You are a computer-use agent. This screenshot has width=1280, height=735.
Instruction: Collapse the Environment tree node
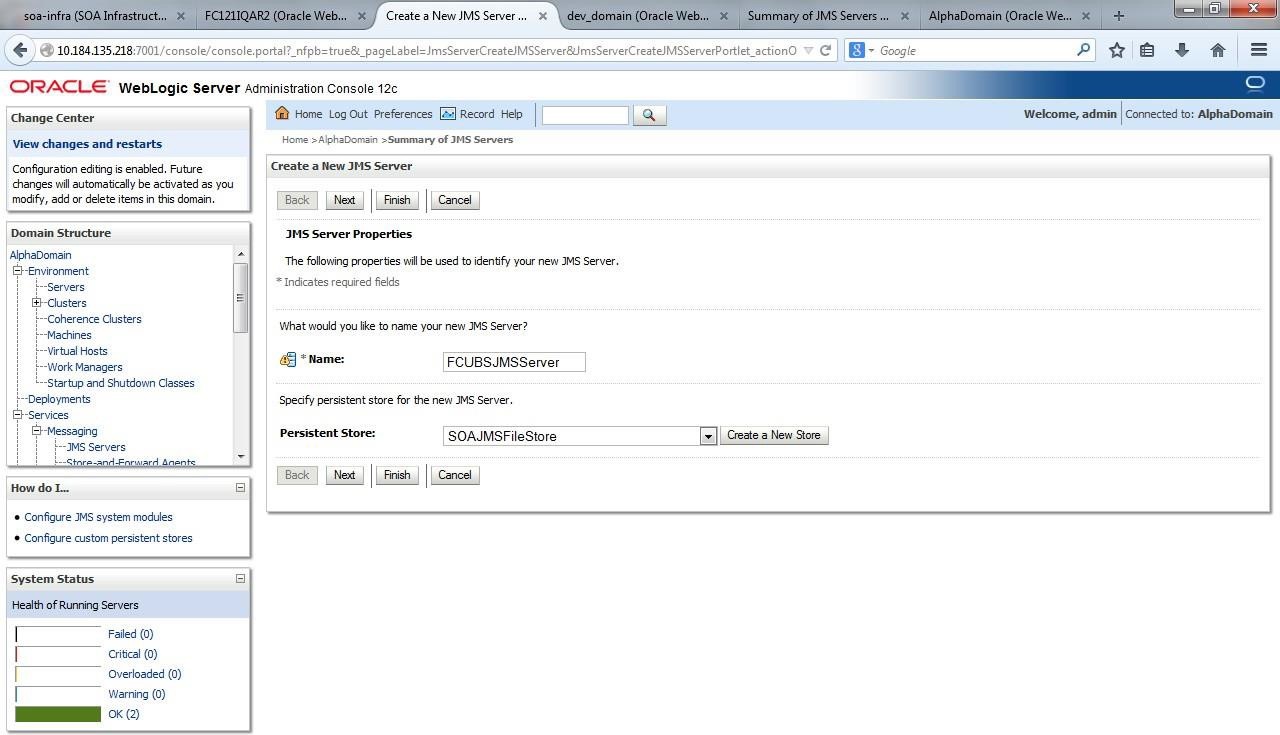tap(17, 271)
